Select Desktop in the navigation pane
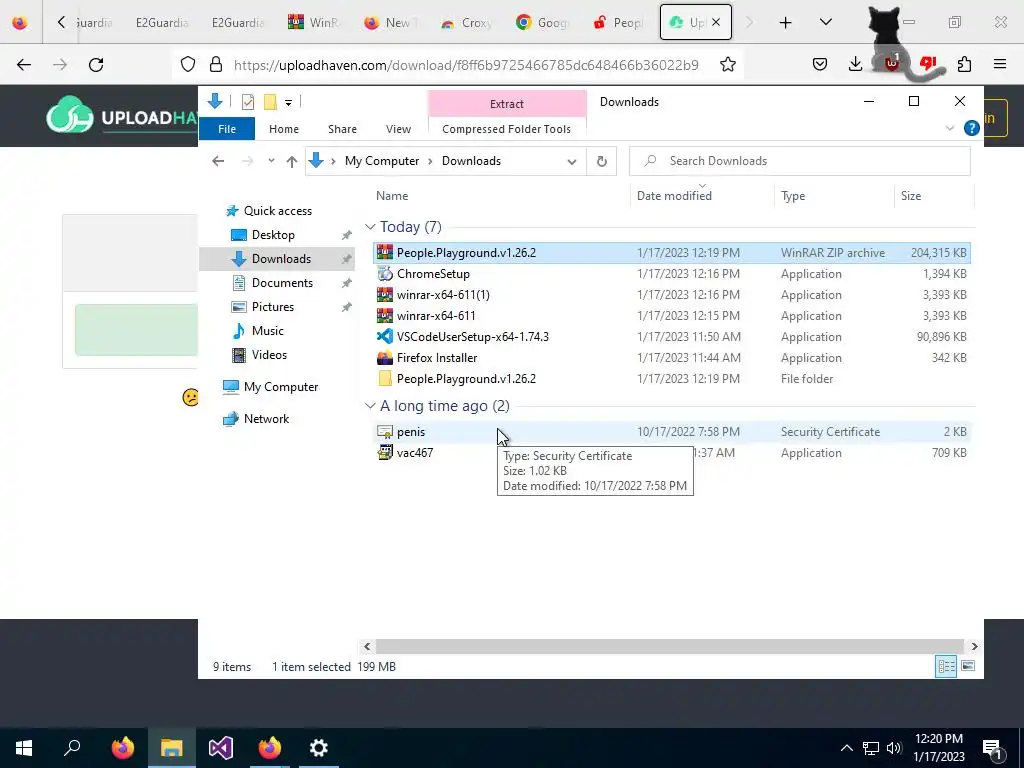 tap(273, 235)
